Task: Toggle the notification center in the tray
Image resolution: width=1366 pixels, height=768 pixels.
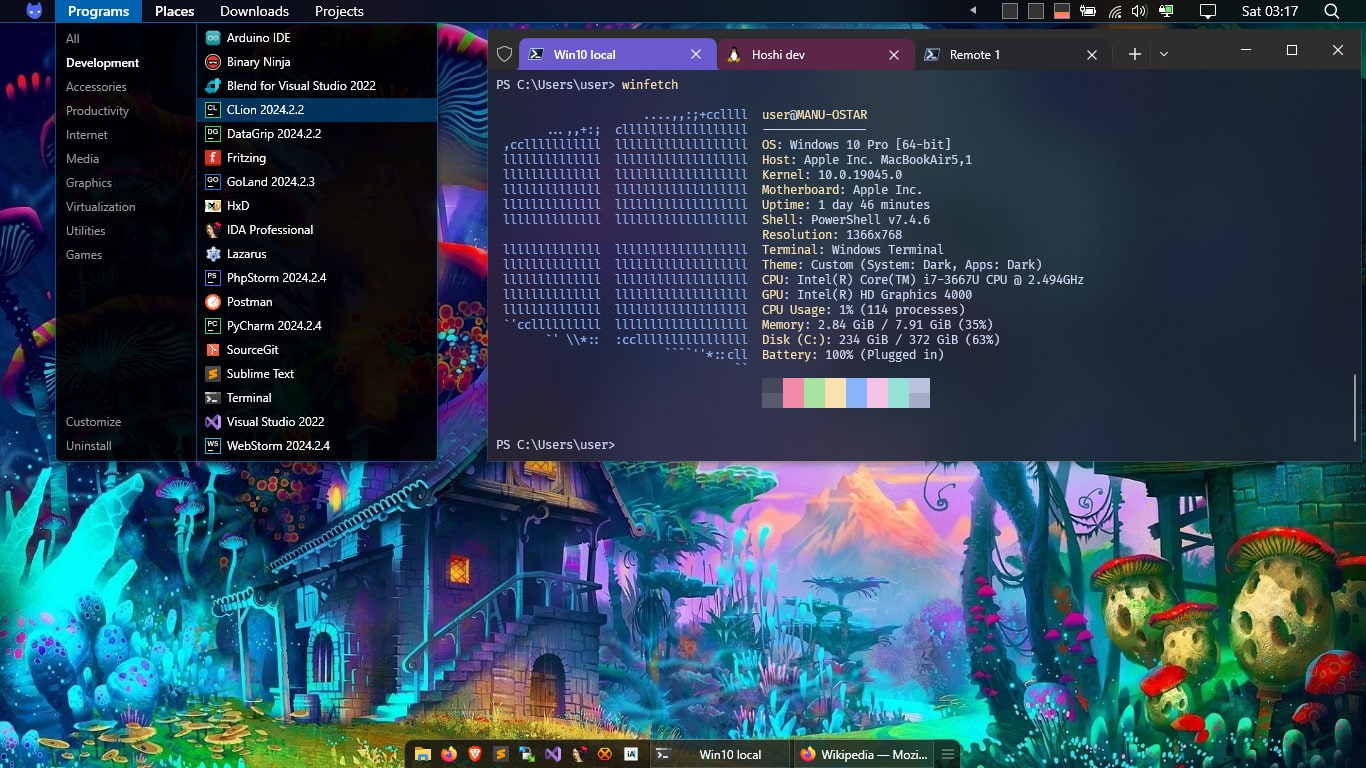Action: (x=1207, y=11)
